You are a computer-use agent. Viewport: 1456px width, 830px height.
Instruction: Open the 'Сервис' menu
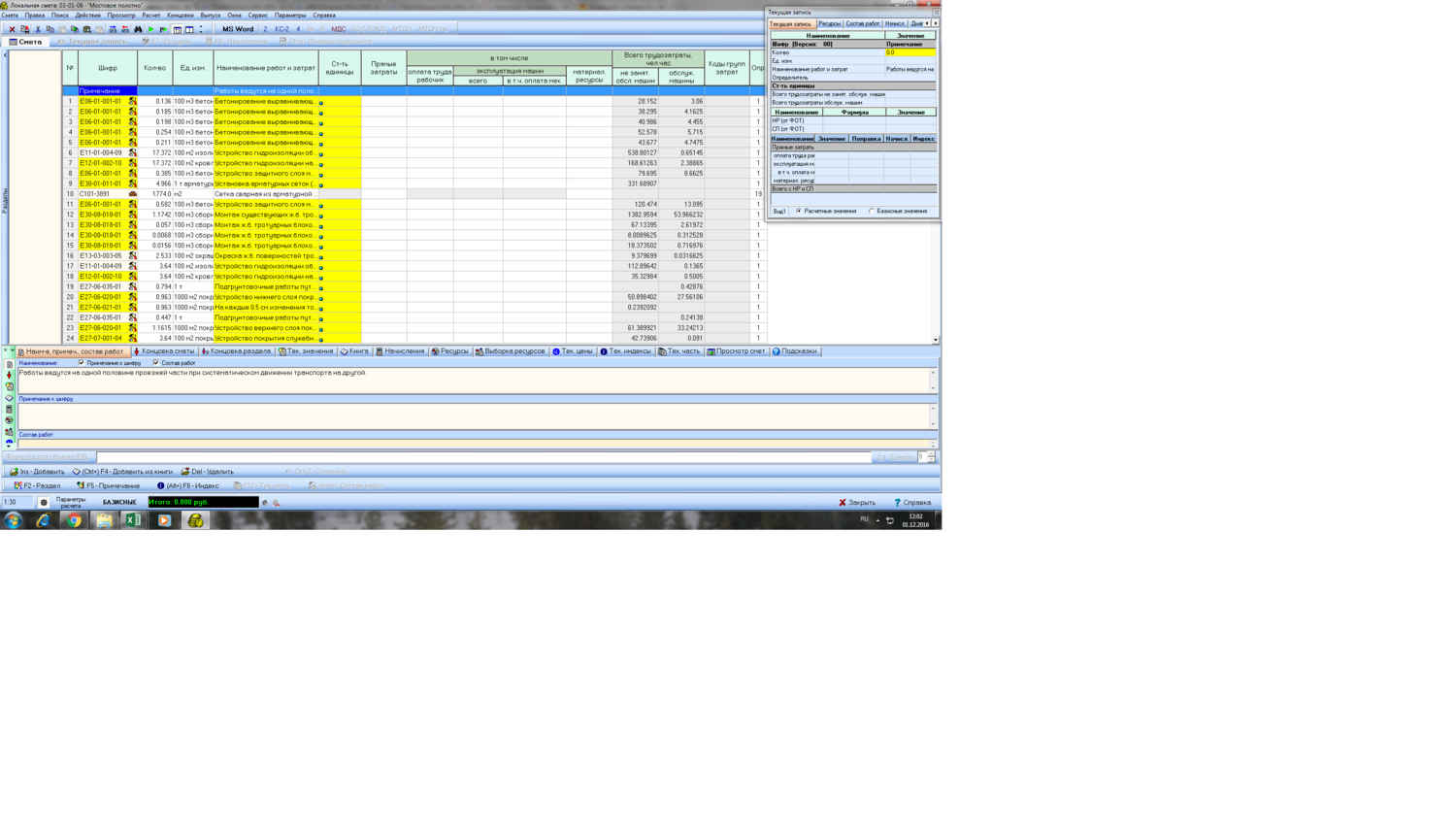coord(257,16)
